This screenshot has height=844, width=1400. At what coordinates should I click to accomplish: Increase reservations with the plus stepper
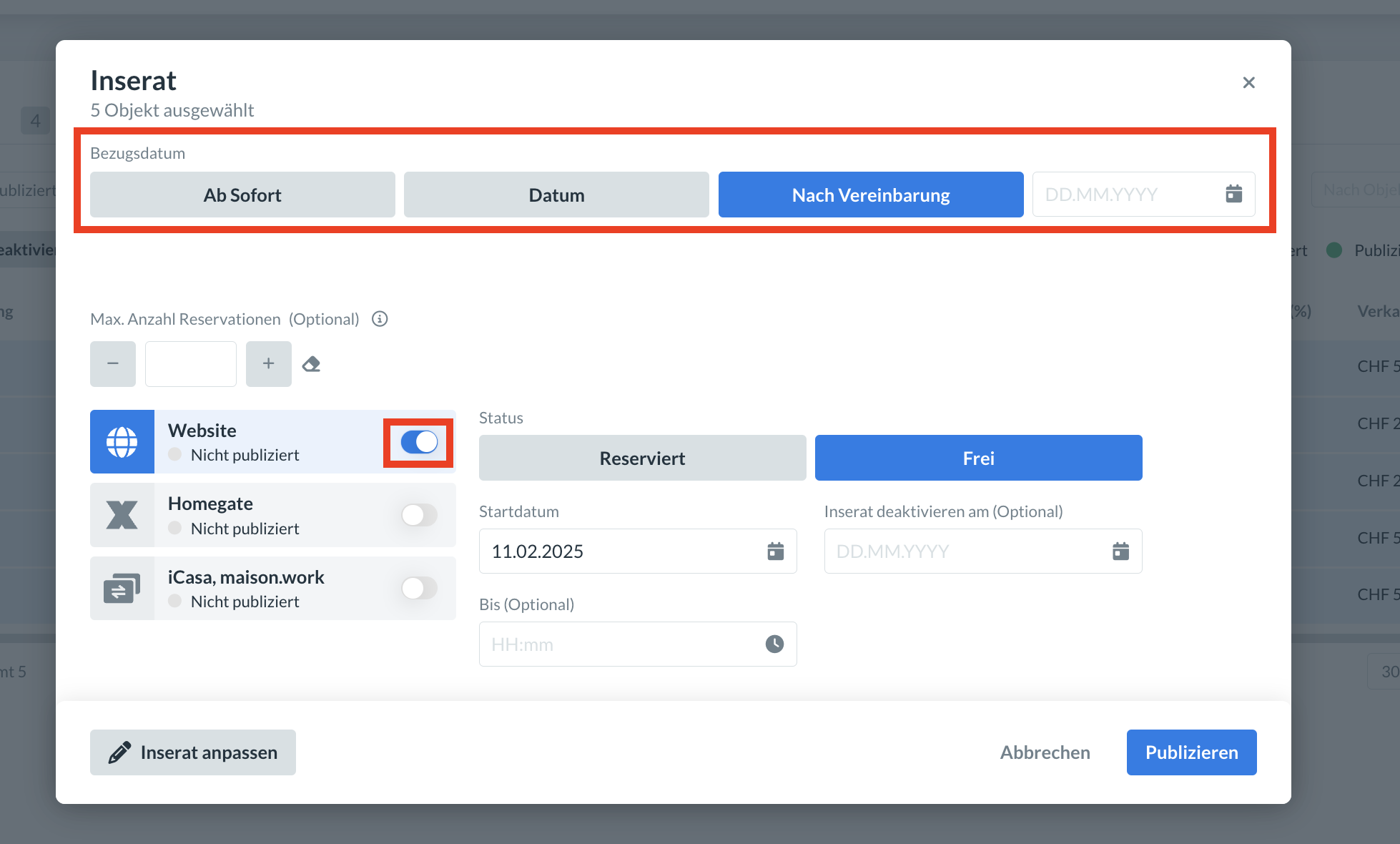pyautogui.click(x=268, y=364)
